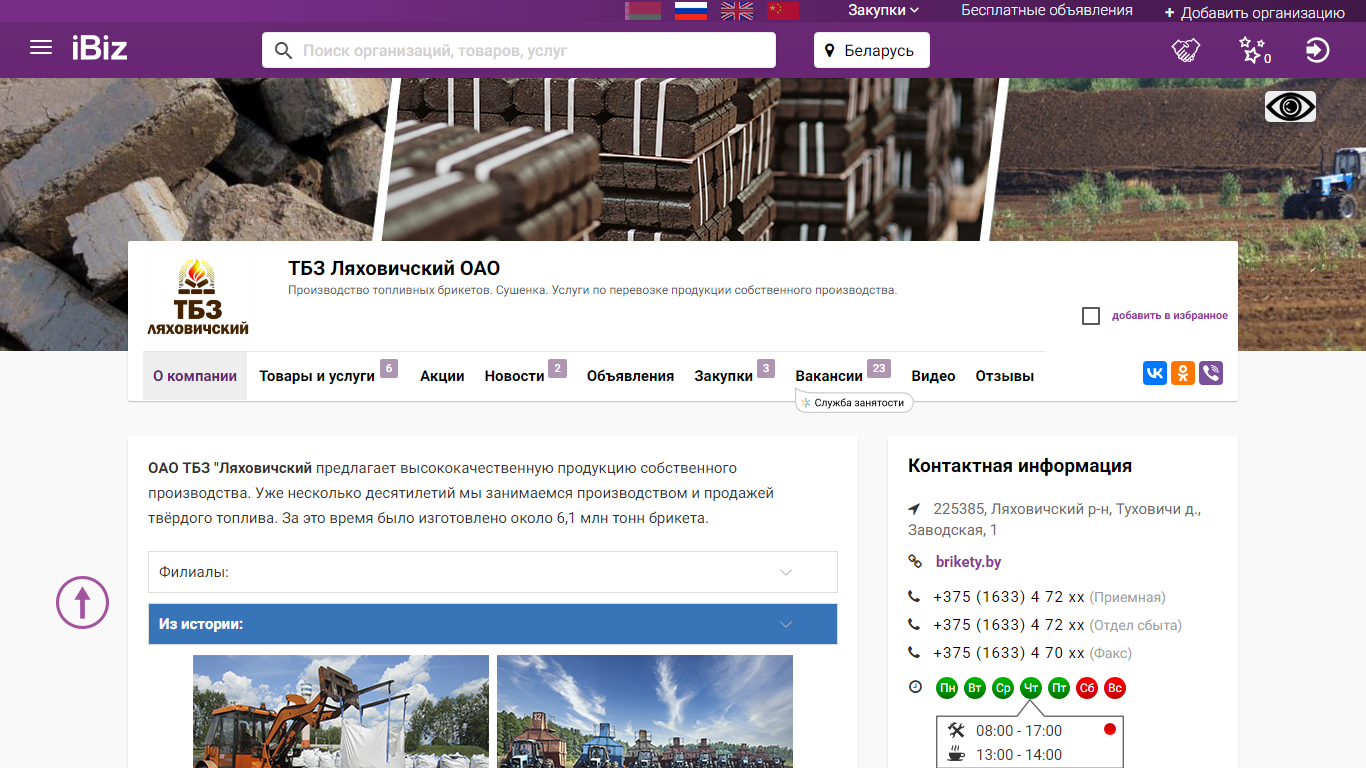Click the phone icon next to Факс
The height and width of the screenshot is (768, 1366).
(x=914, y=652)
